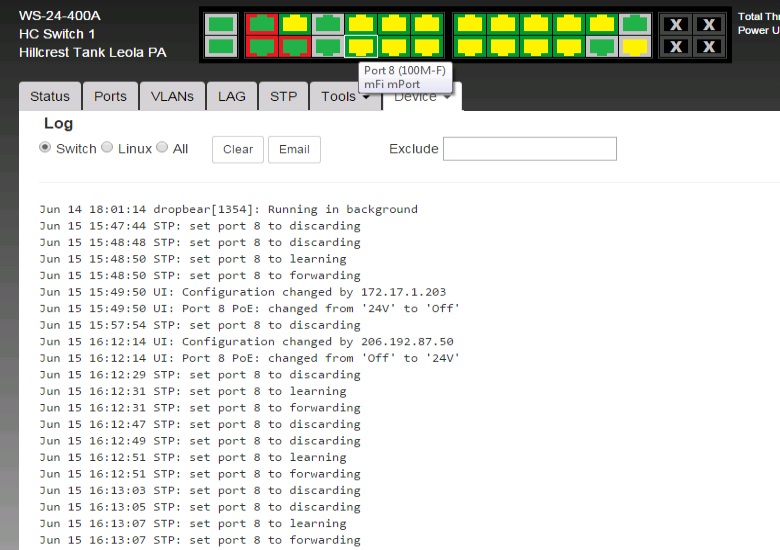The width and height of the screenshot is (780, 550).
Task: Click the top-left SFP slot X icon
Action: pyautogui.click(x=677, y=25)
